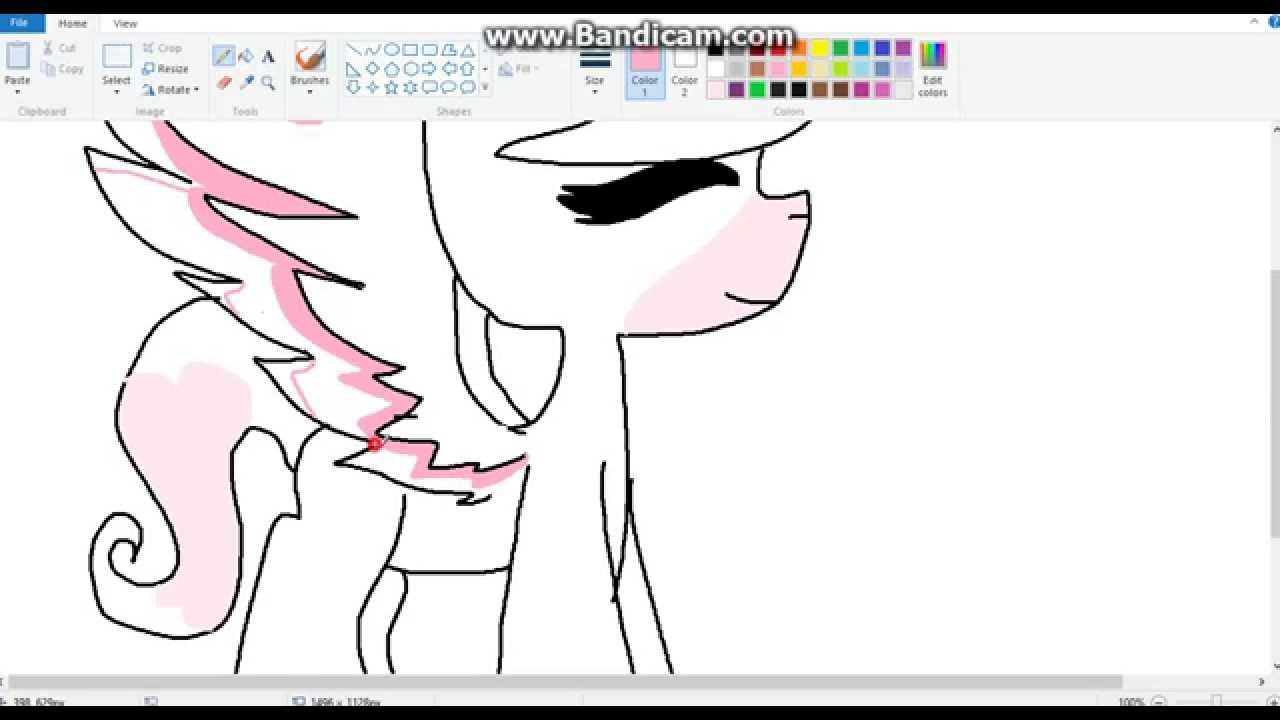
Task: Select the Fill with color bucket tool
Action: coord(246,57)
